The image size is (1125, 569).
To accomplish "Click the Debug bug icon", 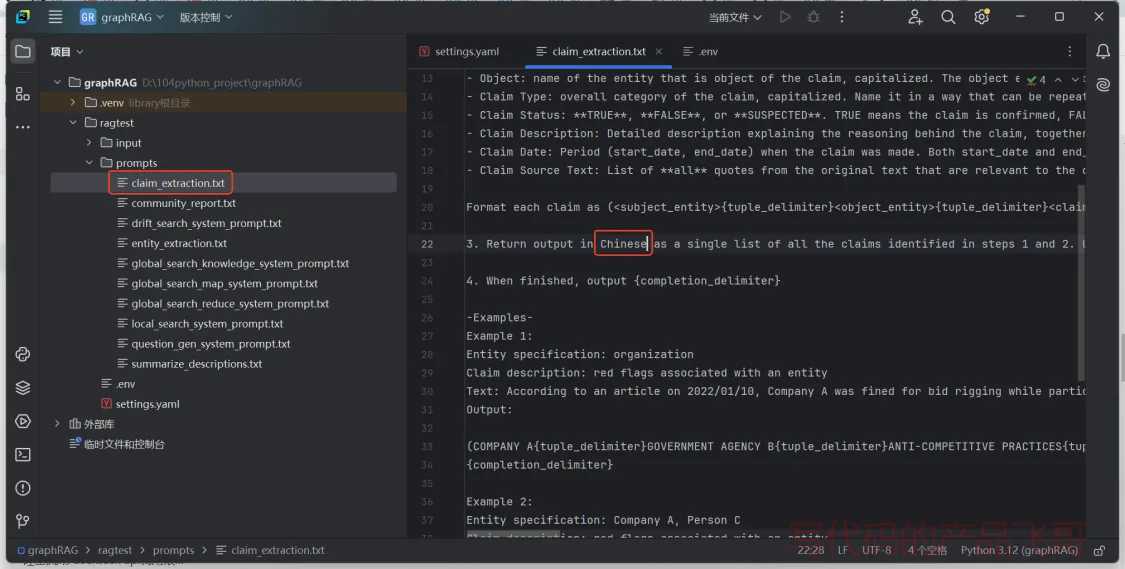I will click(x=814, y=17).
